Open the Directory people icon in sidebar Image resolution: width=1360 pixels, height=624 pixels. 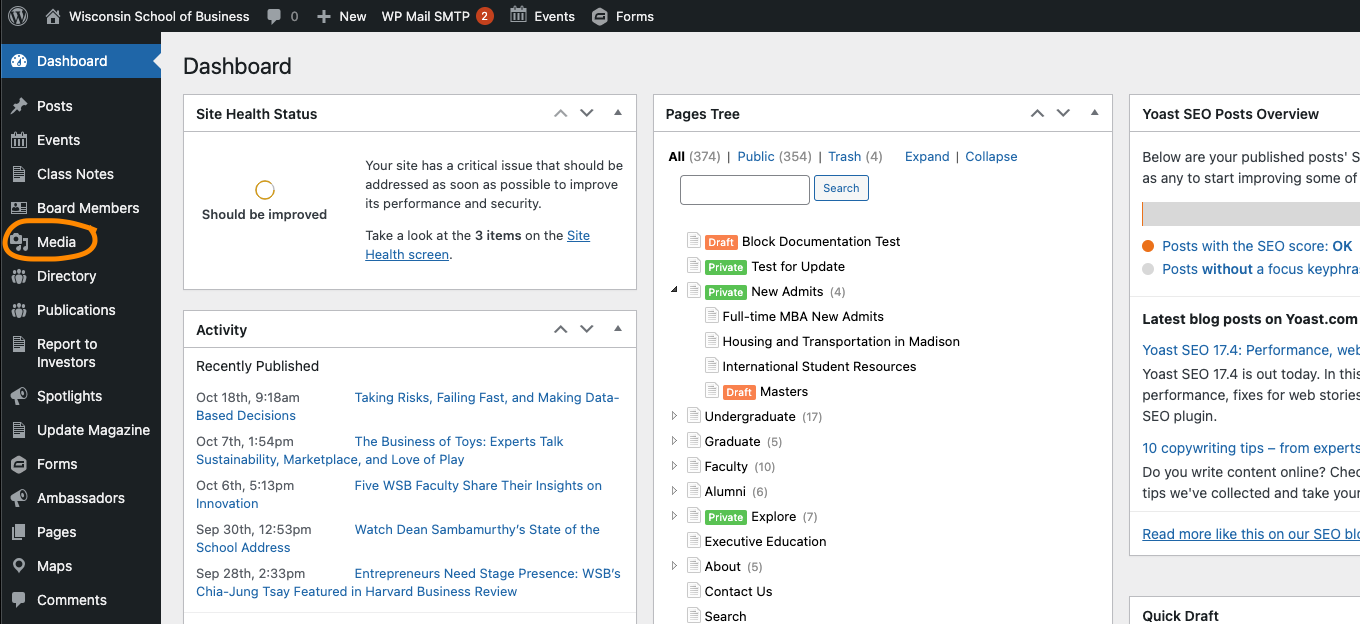19,276
